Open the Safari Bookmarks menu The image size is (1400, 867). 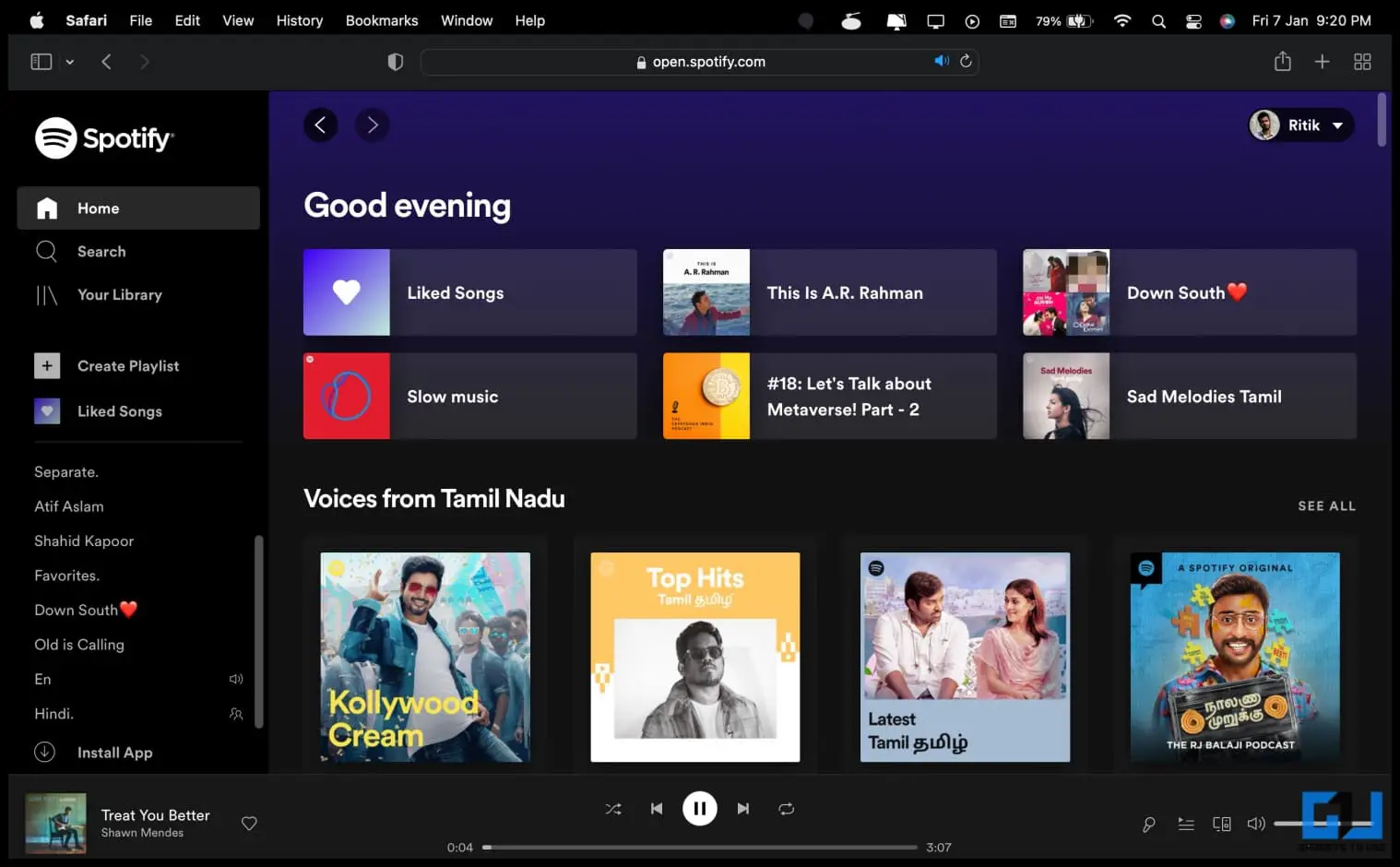(x=382, y=20)
